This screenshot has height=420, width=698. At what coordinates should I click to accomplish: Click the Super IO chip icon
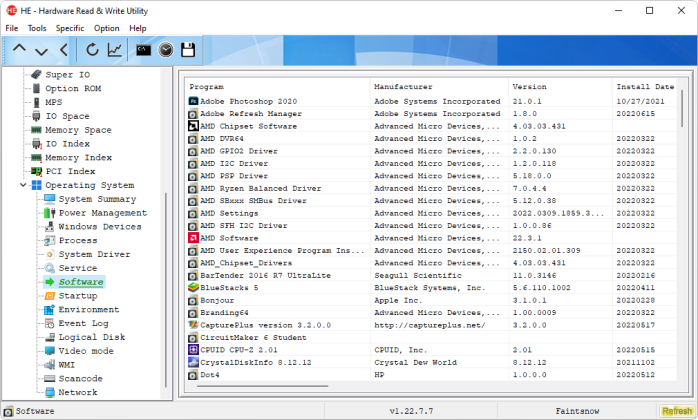[37, 74]
